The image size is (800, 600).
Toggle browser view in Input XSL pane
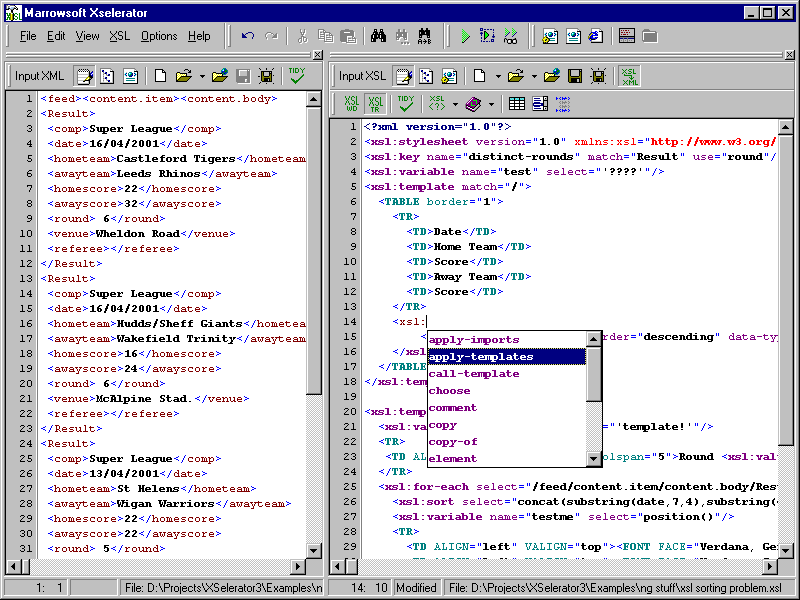click(449, 77)
